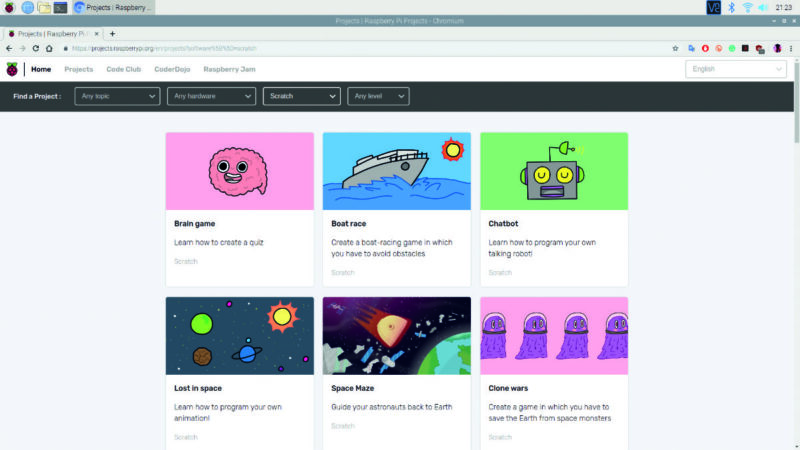The height and width of the screenshot is (450, 800).
Task: Open the Boat race ship thumbnail
Action: [396, 171]
